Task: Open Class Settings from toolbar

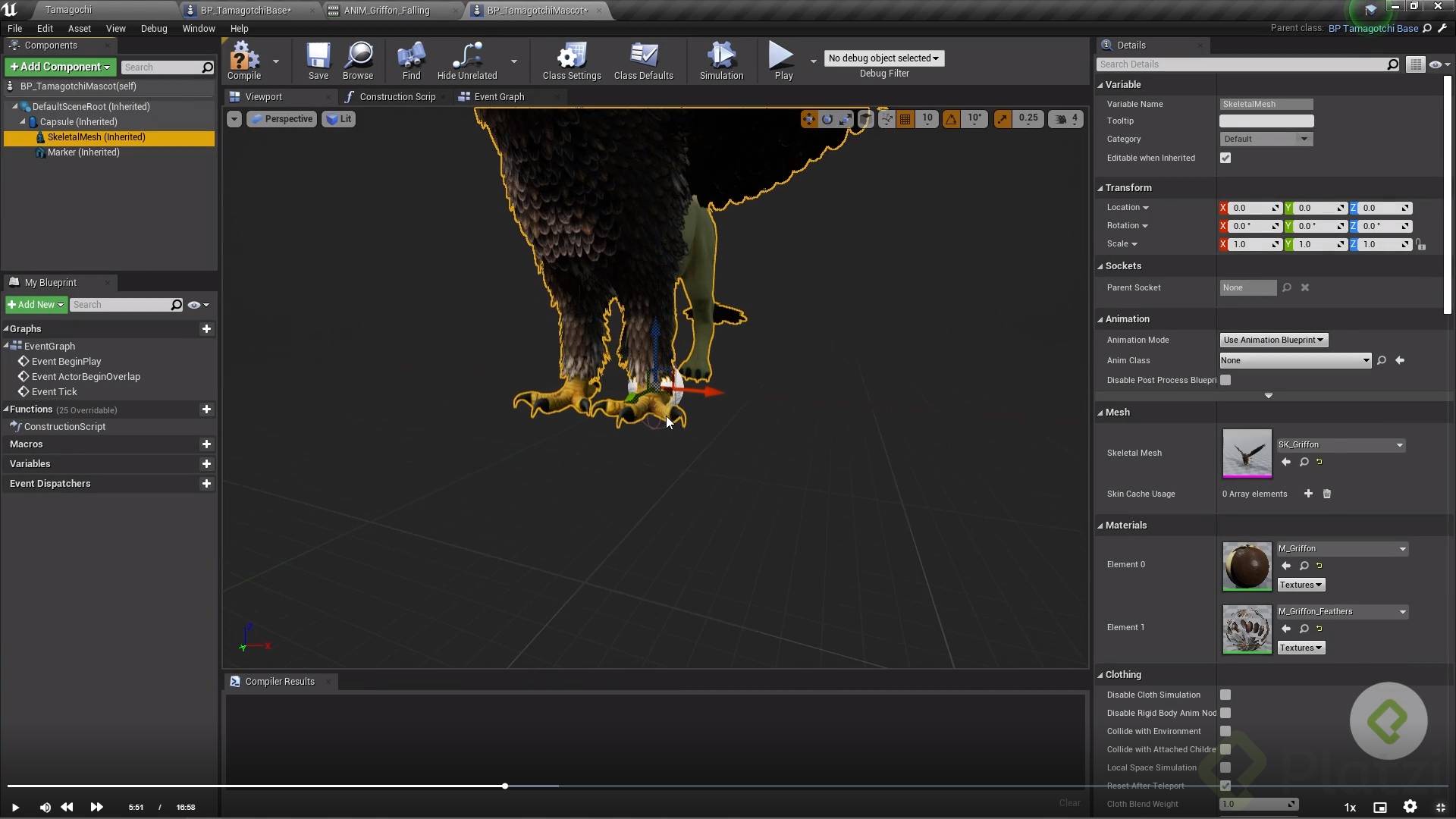Action: click(x=571, y=60)
